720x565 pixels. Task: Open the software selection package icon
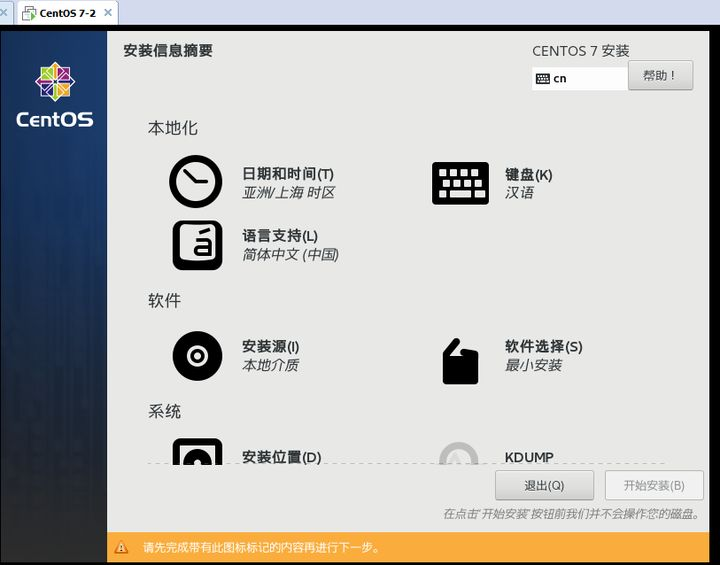(x=460, y=361)
